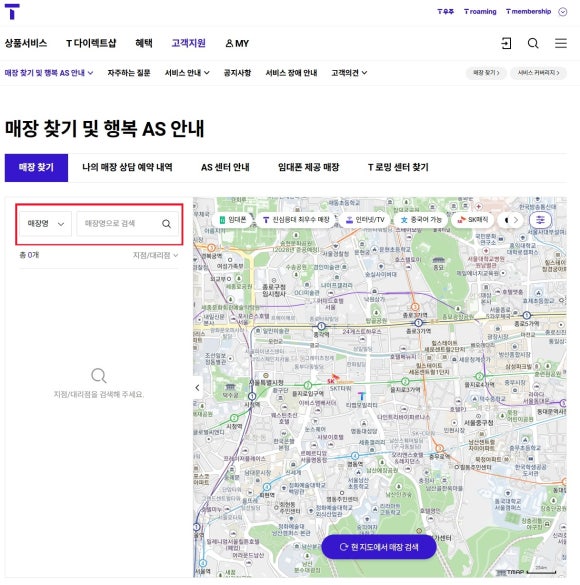Switch to T 로밍 센터 찾기 tab

click(x=398, y=167)
